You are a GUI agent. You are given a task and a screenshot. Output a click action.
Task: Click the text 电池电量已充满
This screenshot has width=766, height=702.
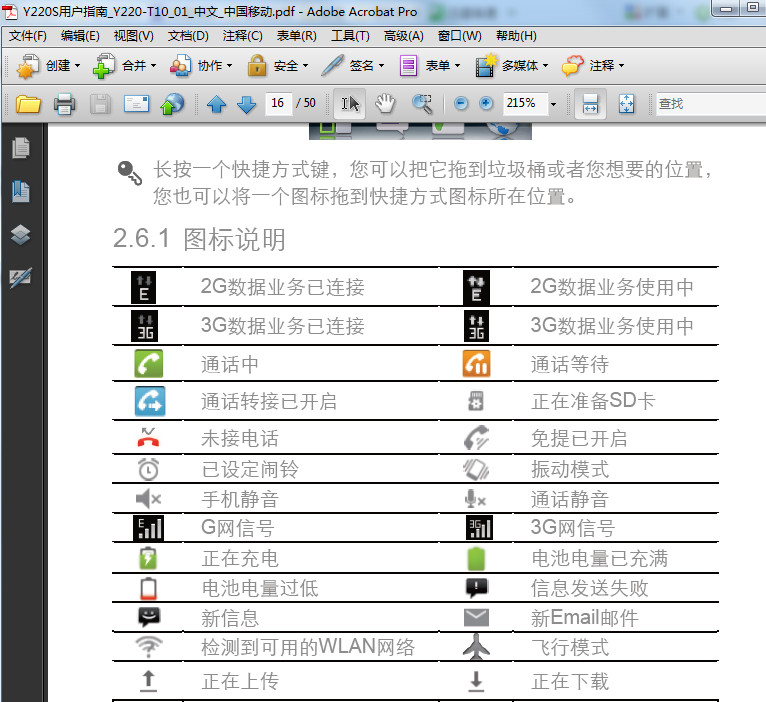(600, 558)
